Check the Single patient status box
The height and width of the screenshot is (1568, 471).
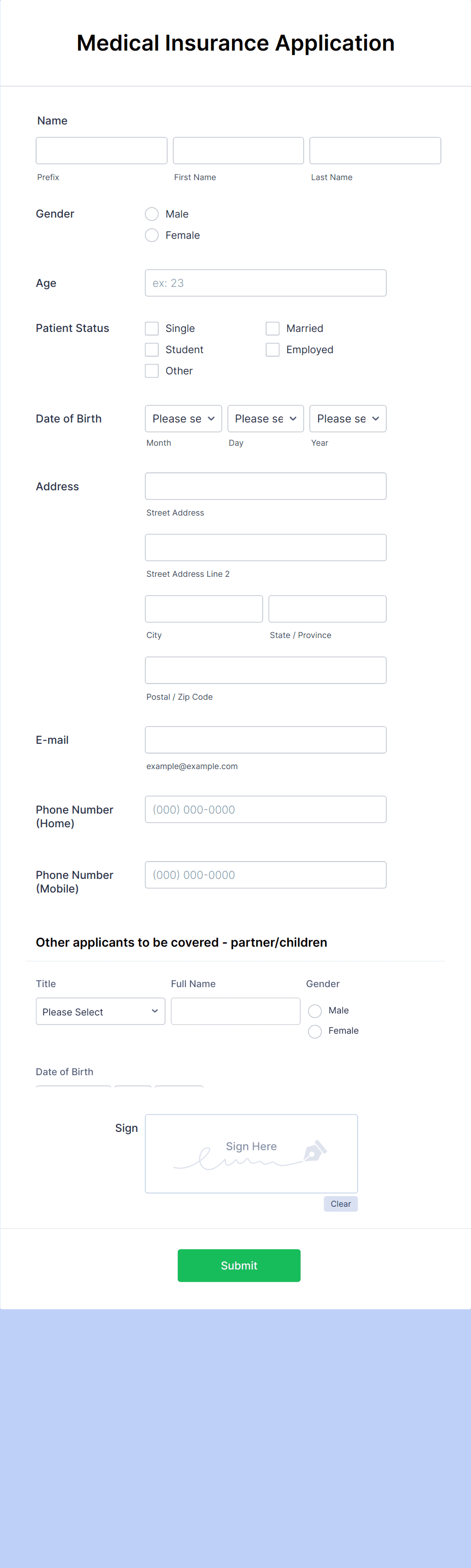(x=152, y=328)
